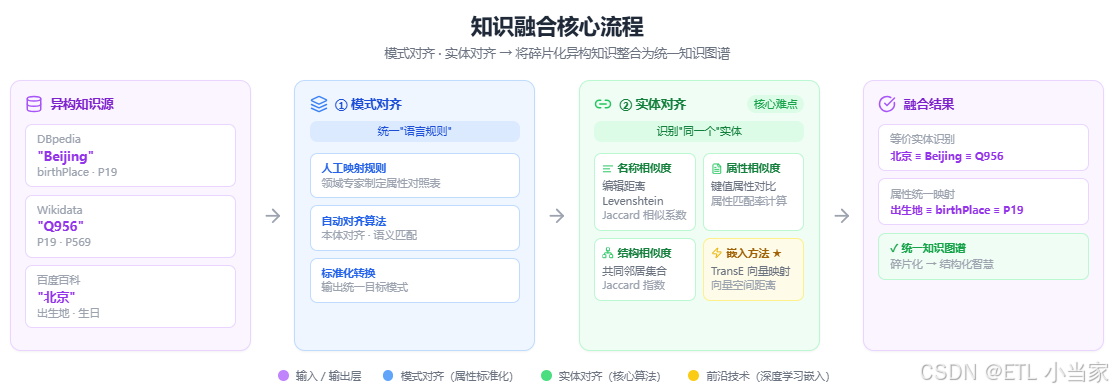Click the star after 嵌入方法

pos(777,253)
